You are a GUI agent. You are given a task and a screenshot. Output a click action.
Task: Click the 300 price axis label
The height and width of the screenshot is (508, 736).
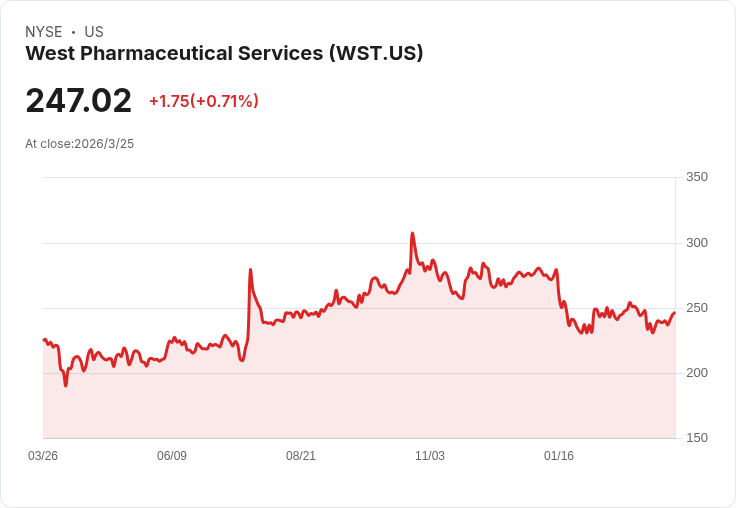coord(697,243)
